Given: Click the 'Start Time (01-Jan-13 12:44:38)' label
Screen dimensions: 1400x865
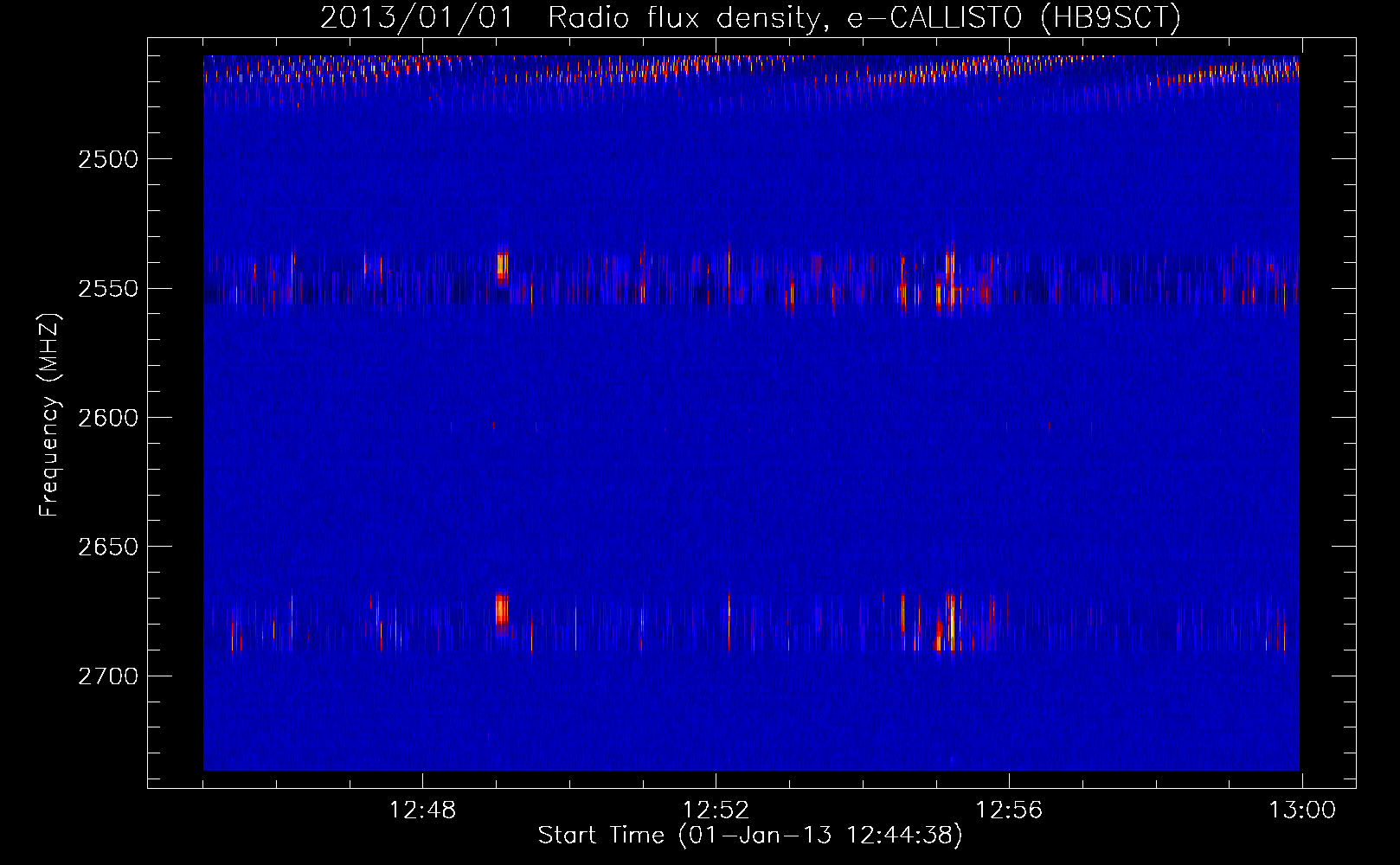Looking at the screenshot, I should (x=750, y=836).
